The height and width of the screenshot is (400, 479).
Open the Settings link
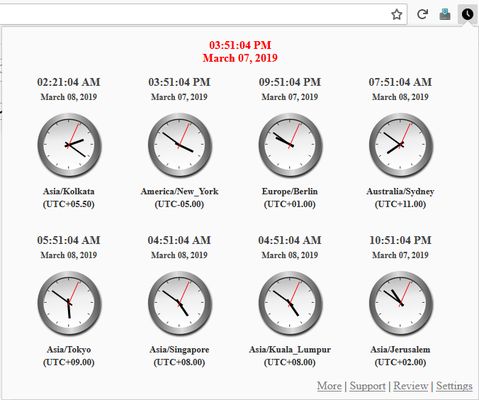tap(454, 386)
